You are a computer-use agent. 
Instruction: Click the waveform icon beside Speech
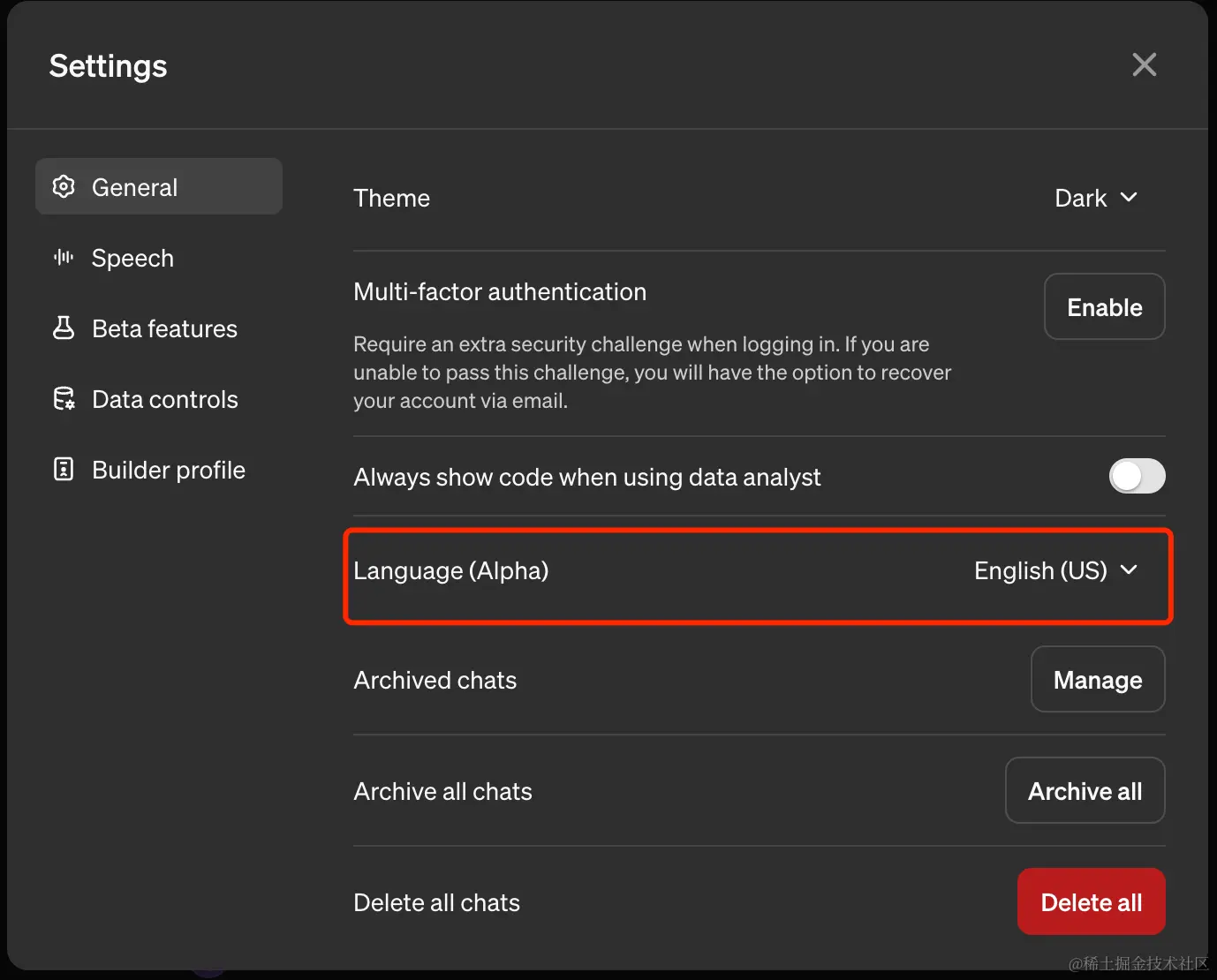pos(64,257)
